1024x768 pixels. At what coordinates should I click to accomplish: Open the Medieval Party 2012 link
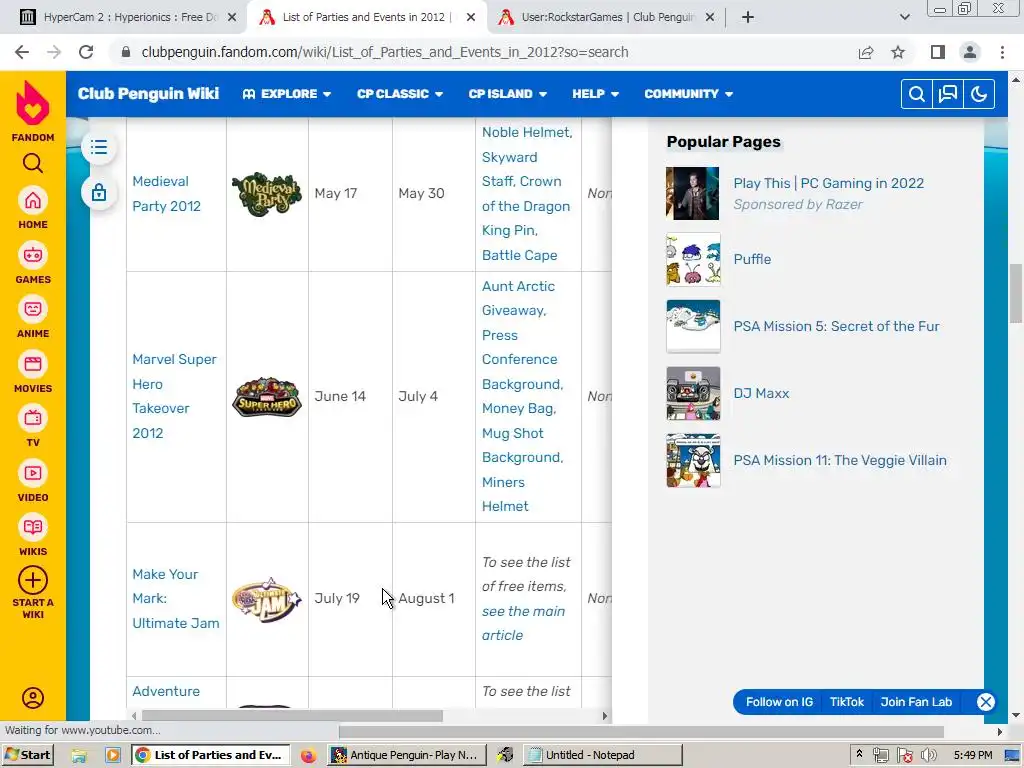[x=166, y=193]
